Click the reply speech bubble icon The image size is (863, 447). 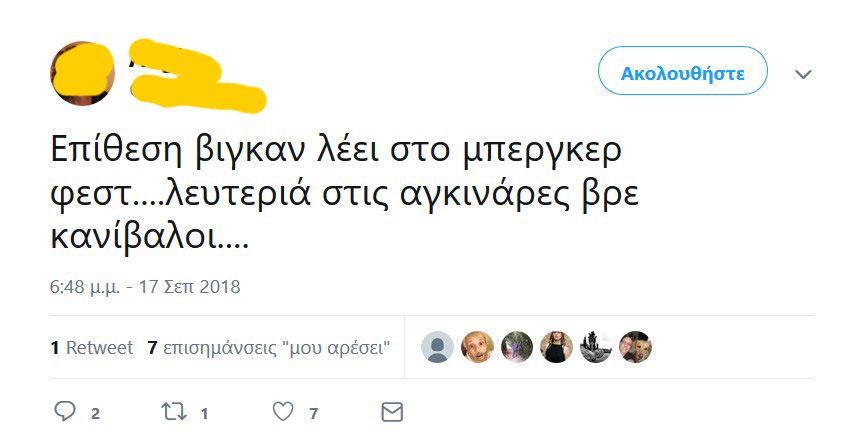pyautogui.click(x=64, y=412)
